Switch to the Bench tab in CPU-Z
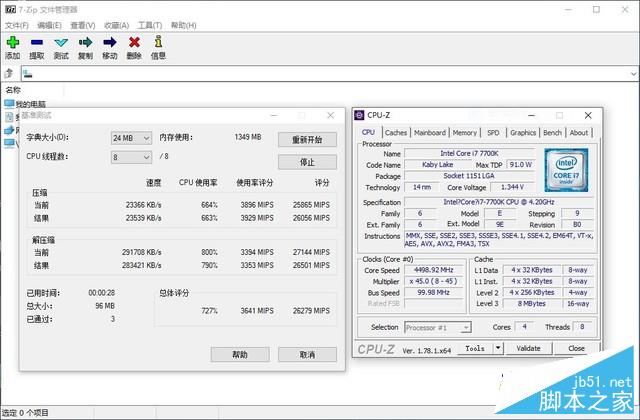This screenshot has width=640, height=420. pyautogui.click(x=552, y=133)
